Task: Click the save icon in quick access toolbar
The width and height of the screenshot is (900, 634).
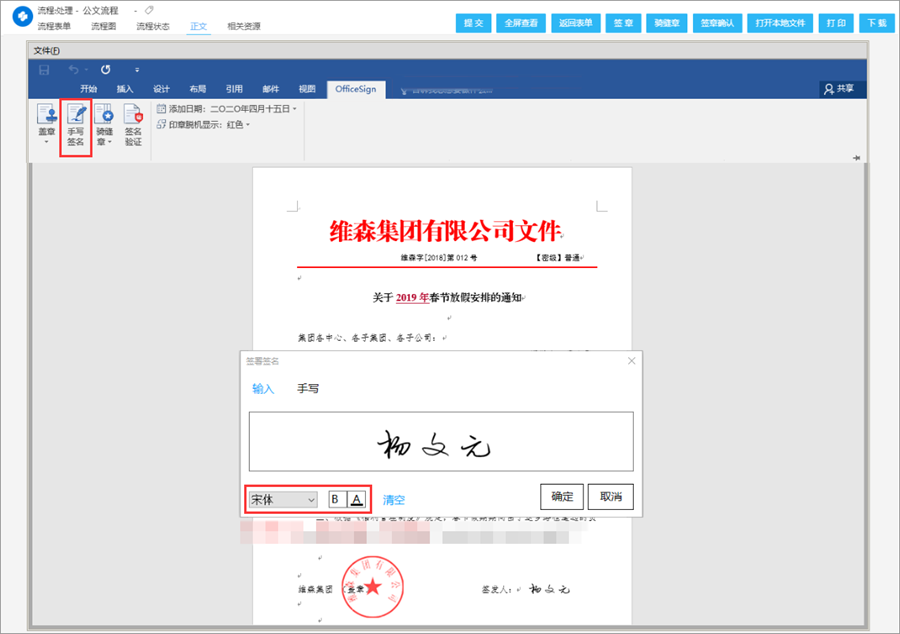Action: pyautogui.click(x=44, y=70)
